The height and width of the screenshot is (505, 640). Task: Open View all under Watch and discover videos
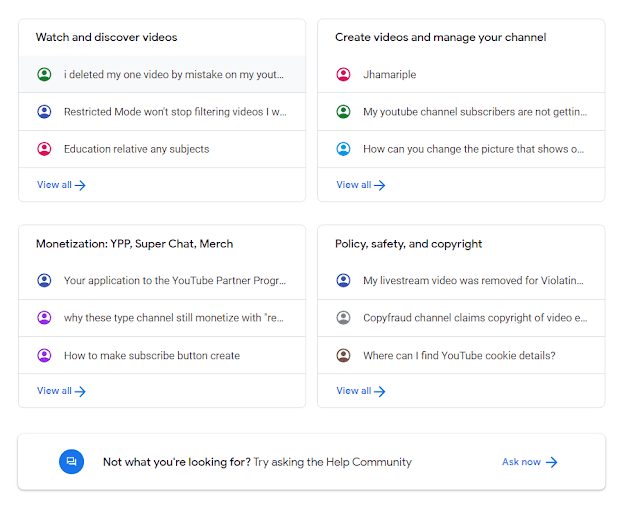[x=61, y=185]
